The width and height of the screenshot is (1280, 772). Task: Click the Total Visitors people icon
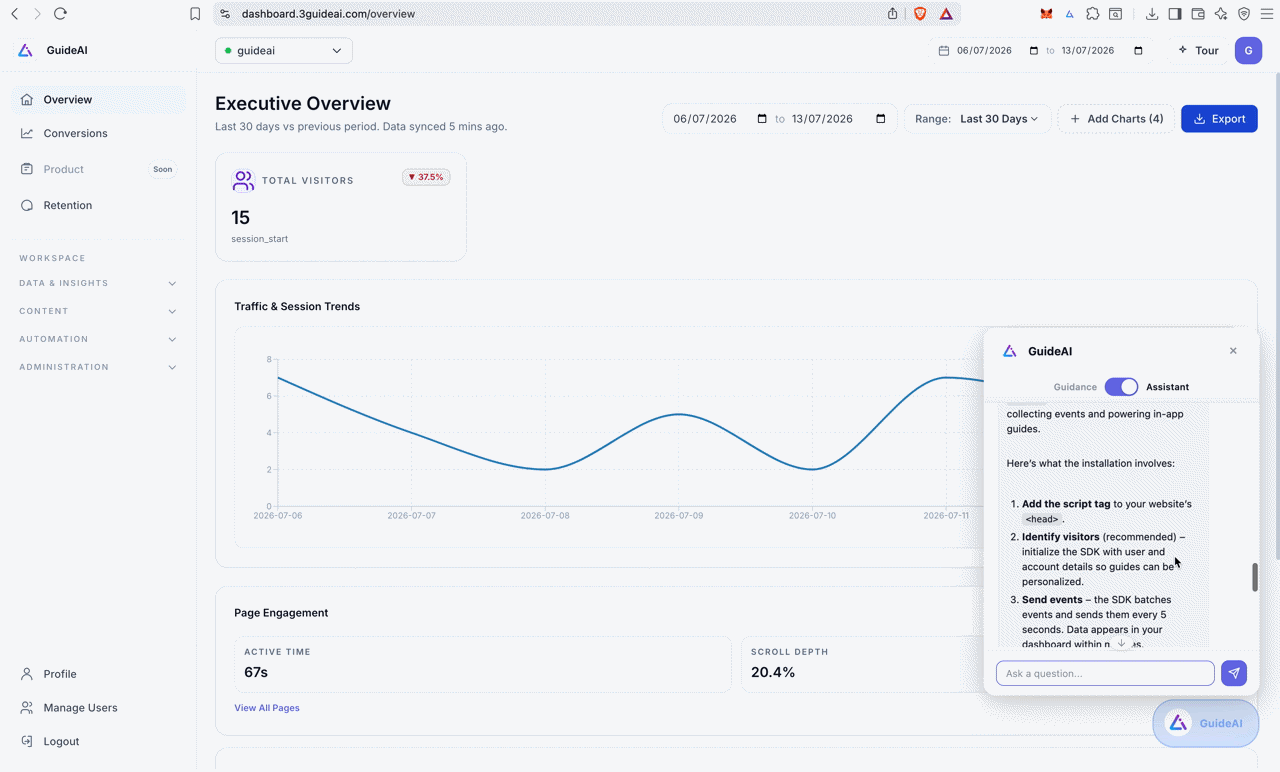click(x=243, y=180)
